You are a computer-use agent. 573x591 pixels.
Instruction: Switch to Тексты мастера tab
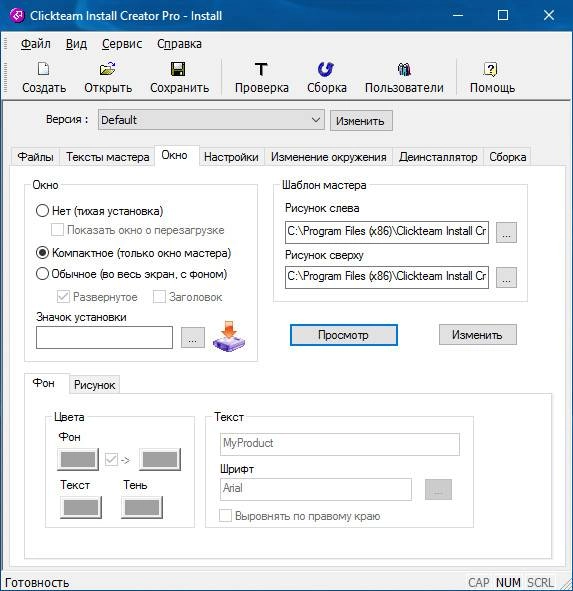coord(107,157)
